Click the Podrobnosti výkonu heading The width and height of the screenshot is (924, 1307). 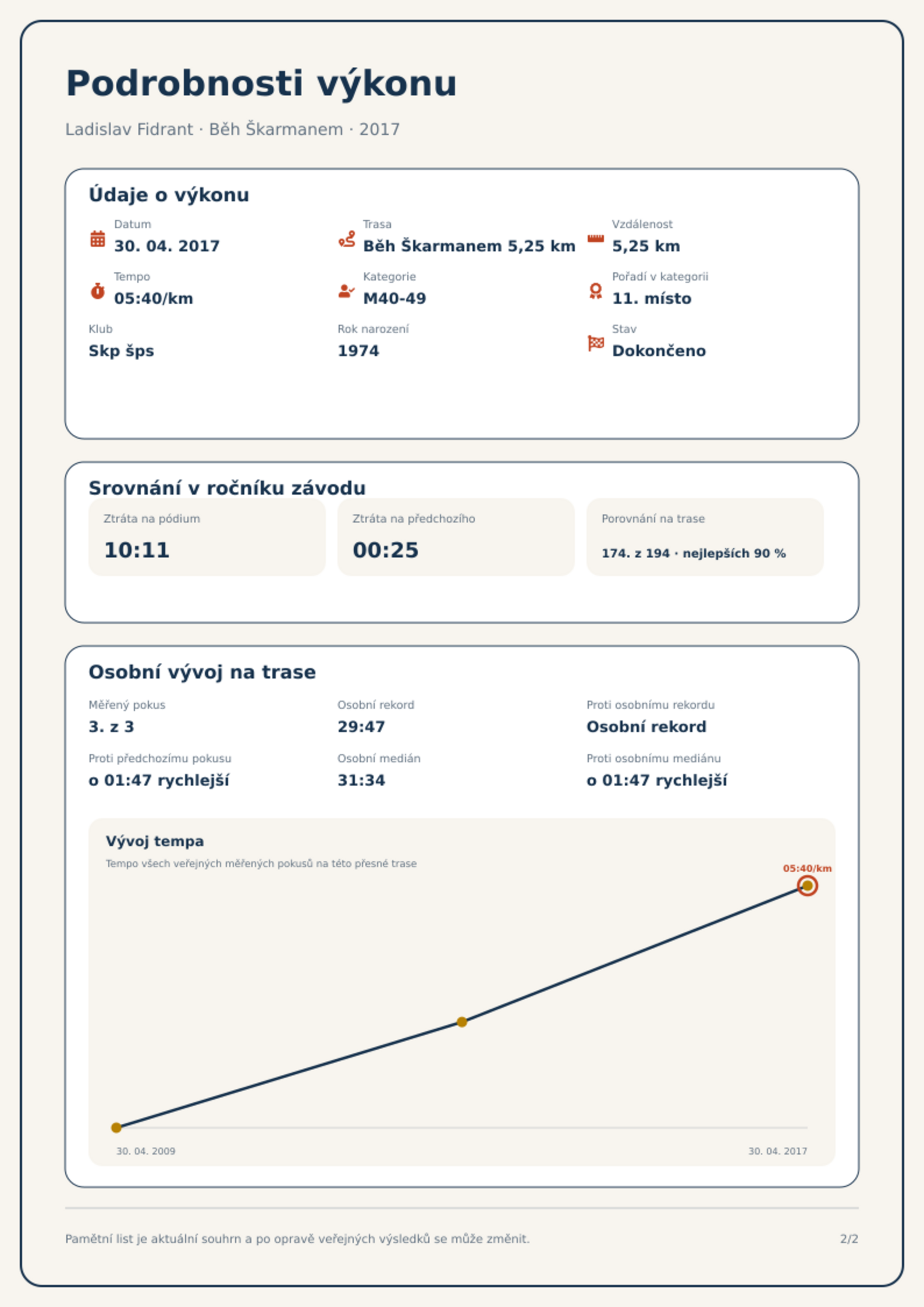pos(261,83)
